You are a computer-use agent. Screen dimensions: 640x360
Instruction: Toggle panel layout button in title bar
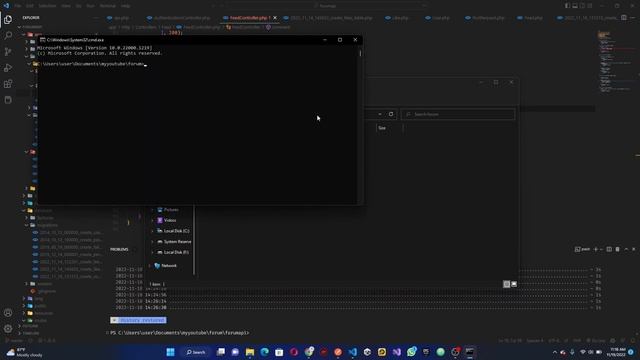click(575, 6)
